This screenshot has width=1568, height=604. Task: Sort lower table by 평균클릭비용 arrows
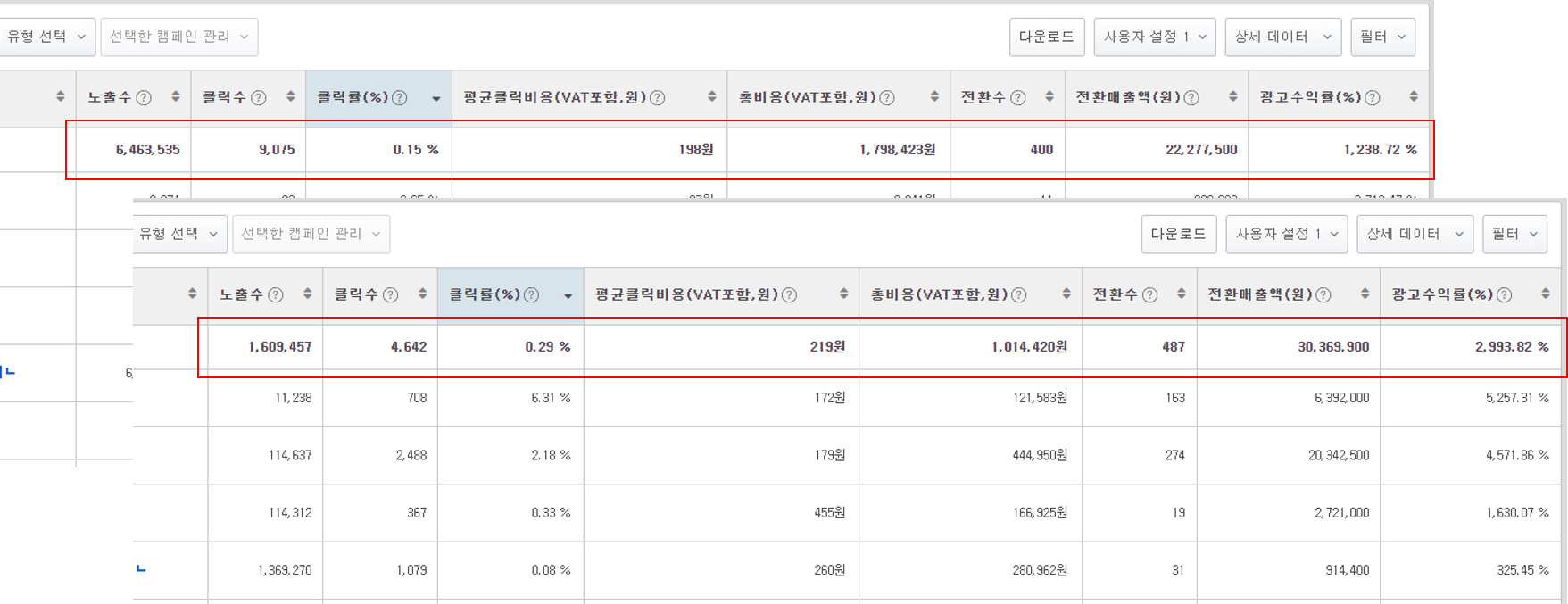coord(844,294)
